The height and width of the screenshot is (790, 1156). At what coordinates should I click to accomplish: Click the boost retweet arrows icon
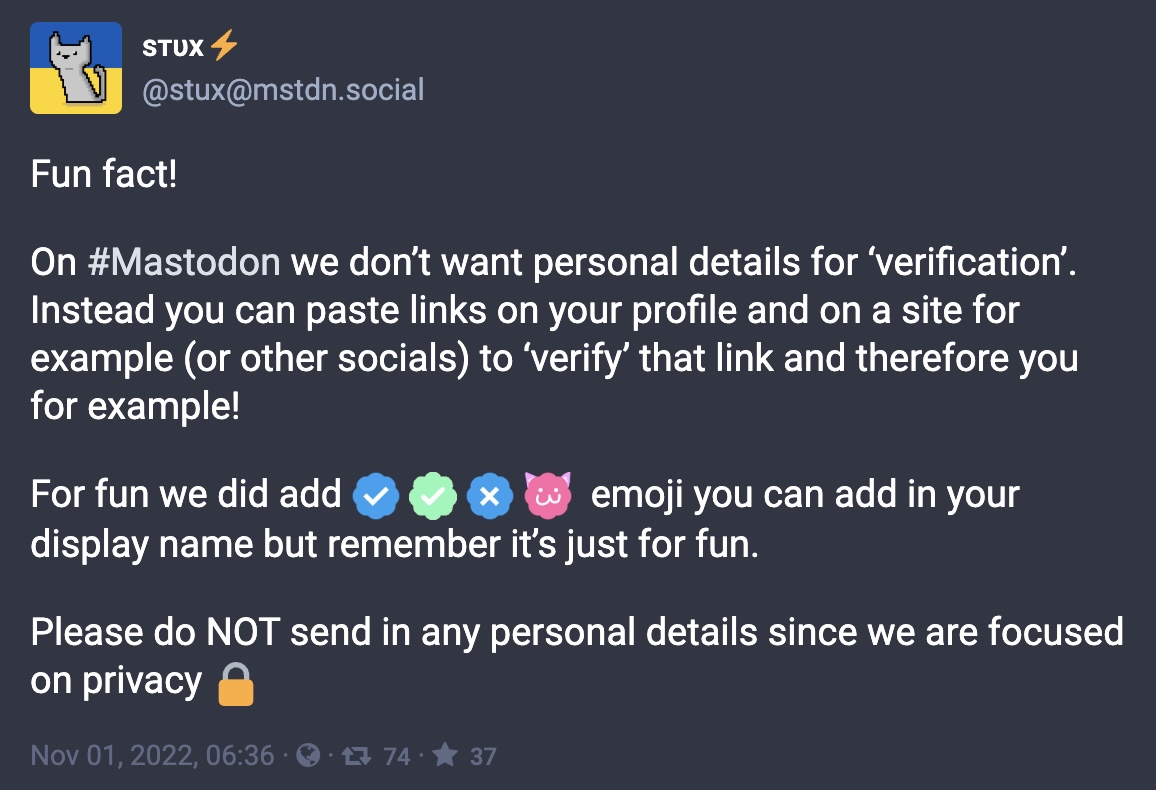357,755
